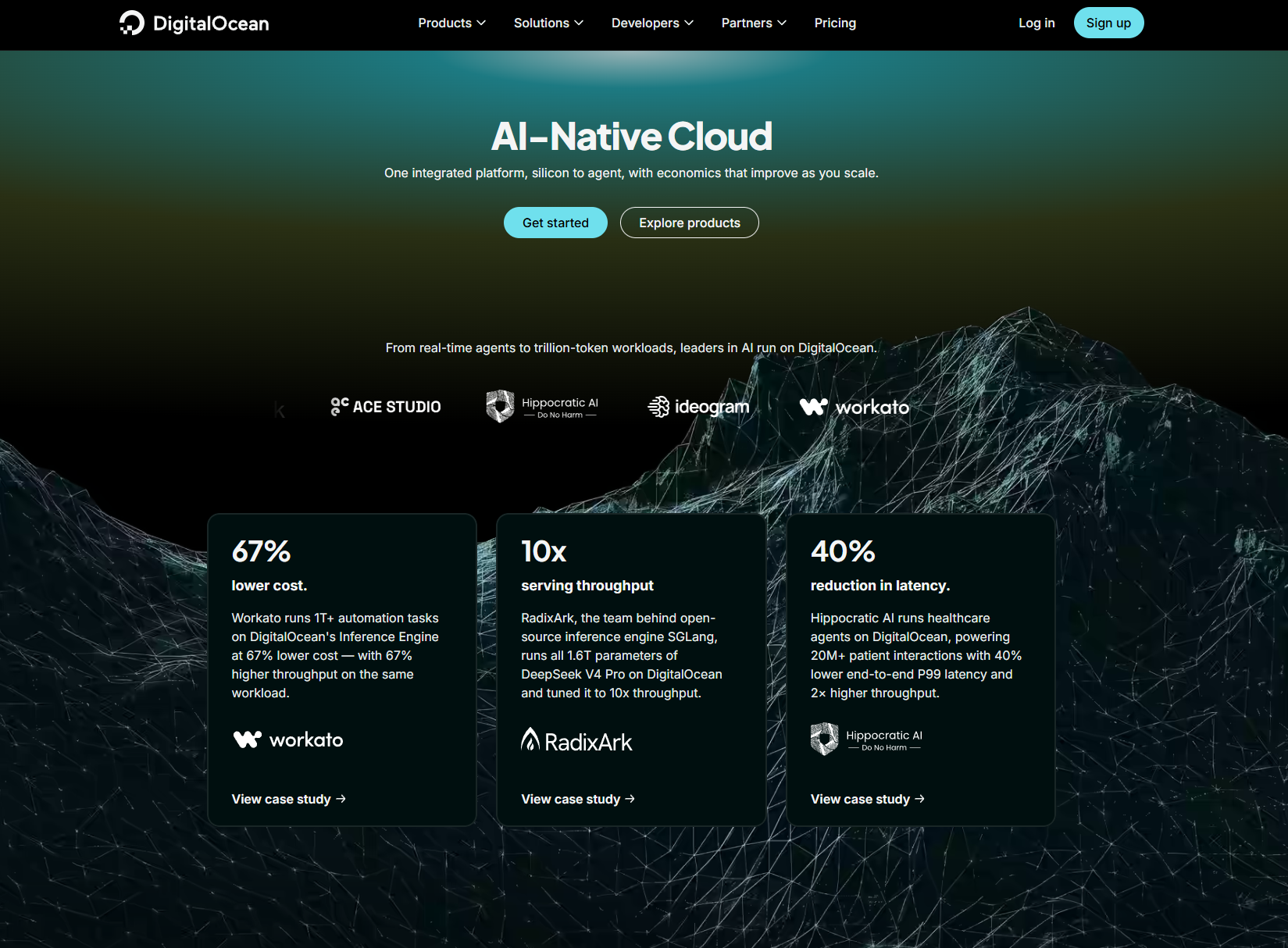The height and width of the screenshot is (948, 1288).
Task: View case study for Hippocratic AI 40% card
Action: (867, 799)
